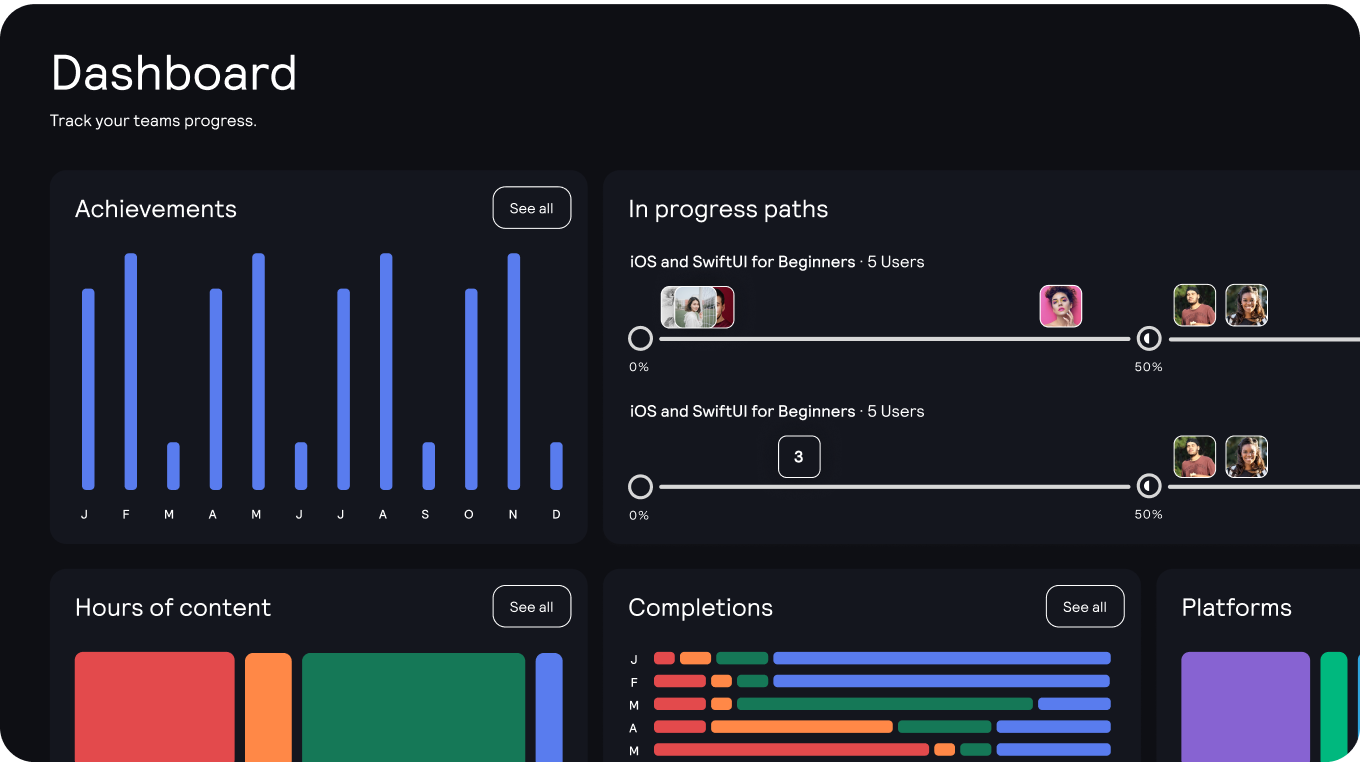Open See all in Completions card

pos(1085,606)
